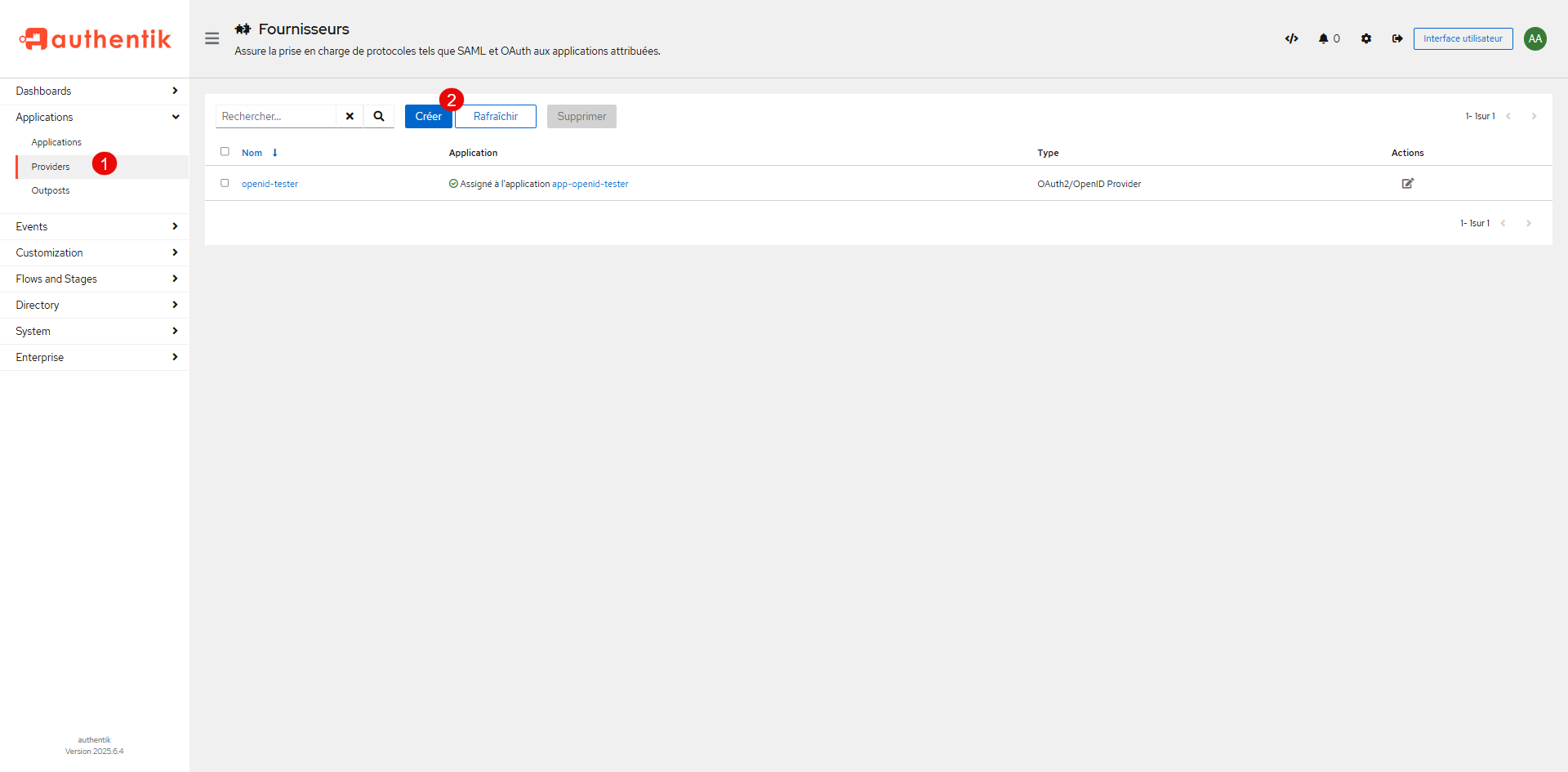Toggle the select-all checkbox in header
Image resolution: width=1568 pixels, height=772 pixels.
tap(225, 152)
